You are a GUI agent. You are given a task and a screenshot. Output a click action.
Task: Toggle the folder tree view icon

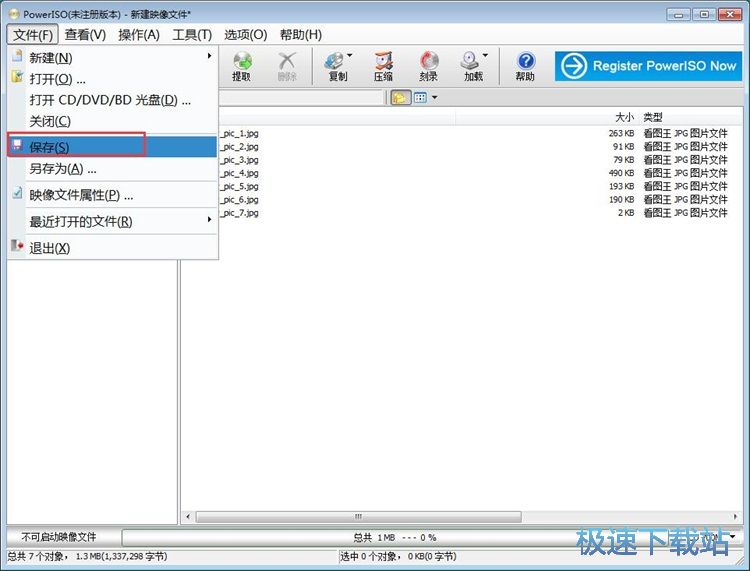[400, 98]
